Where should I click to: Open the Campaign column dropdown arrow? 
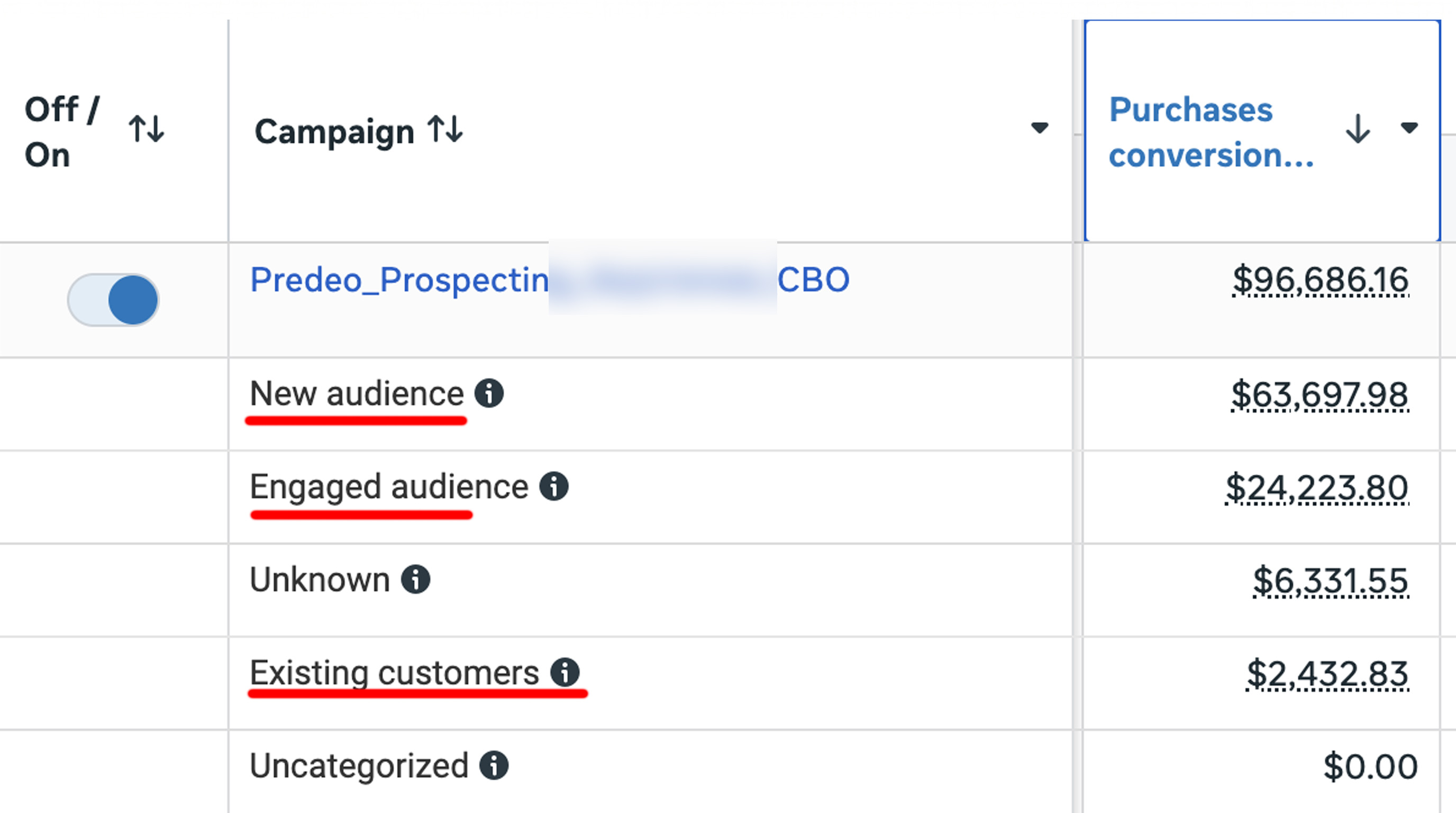click(x=1040, y=128)
